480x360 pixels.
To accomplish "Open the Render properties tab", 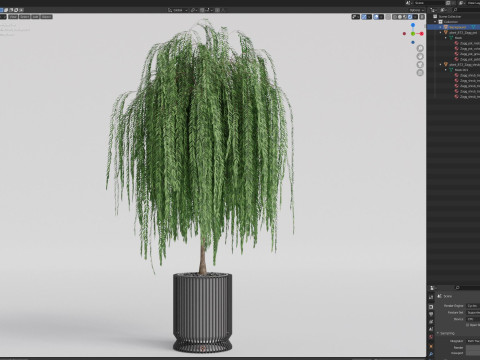I will tap(431, 307).
